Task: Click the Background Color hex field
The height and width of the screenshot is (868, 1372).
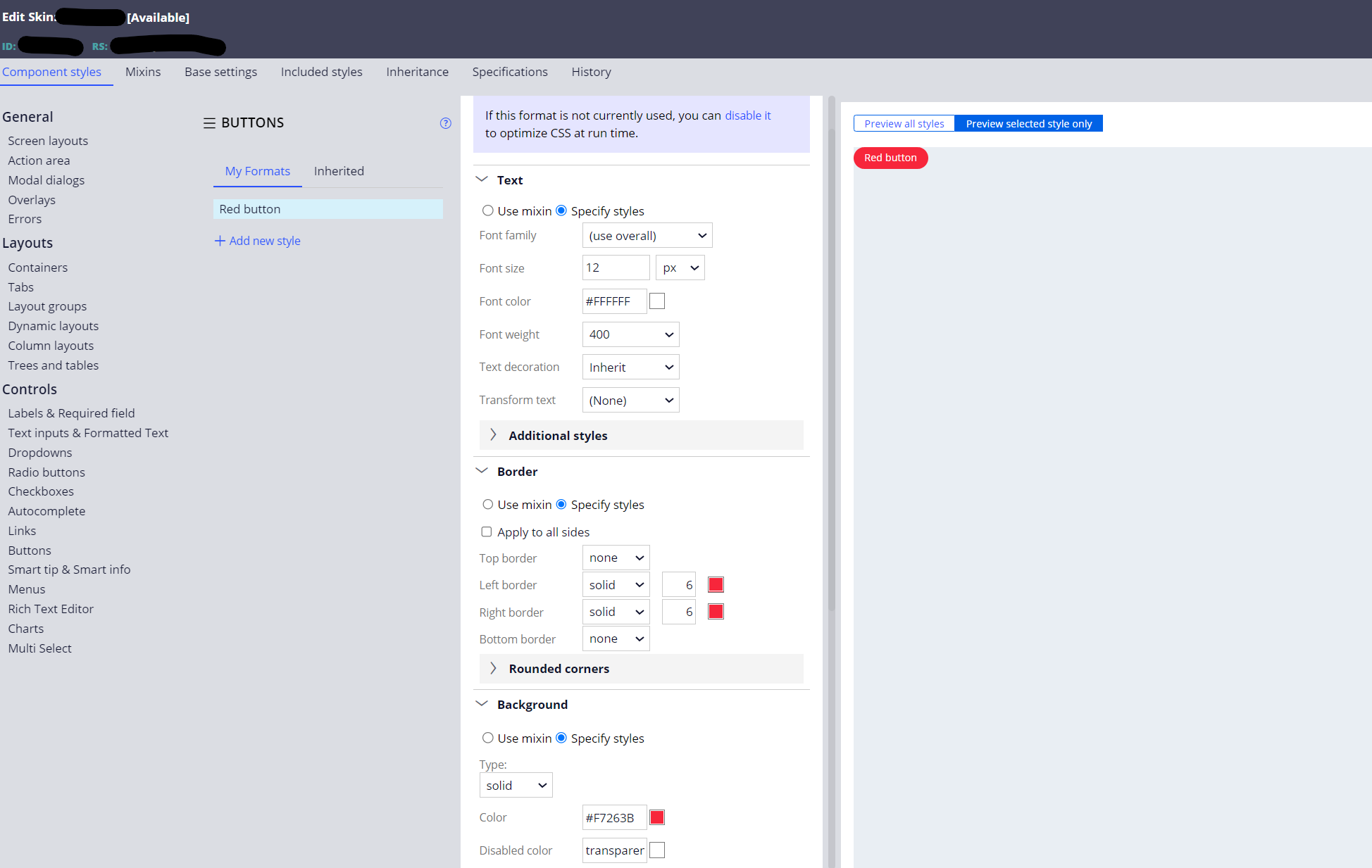Action: (x=614, y=817)
